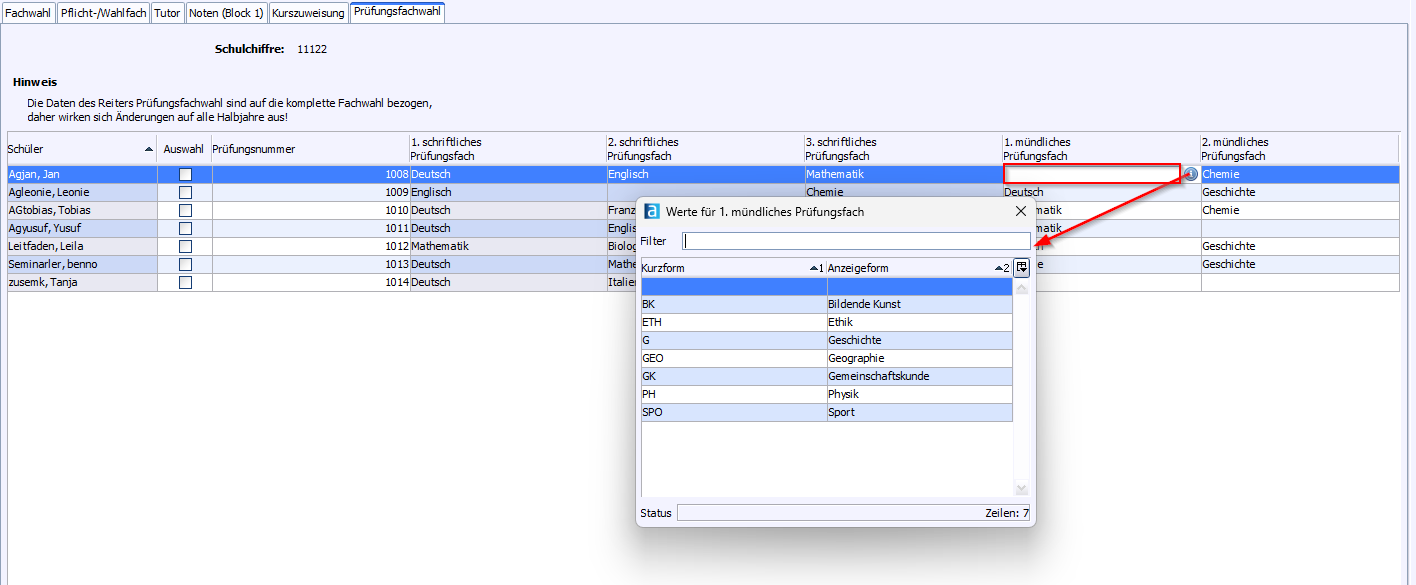The height and width of the screenshot is (585, 1416).
Task: Switch to the Fachwahl tab
Action: coord(28,13)
